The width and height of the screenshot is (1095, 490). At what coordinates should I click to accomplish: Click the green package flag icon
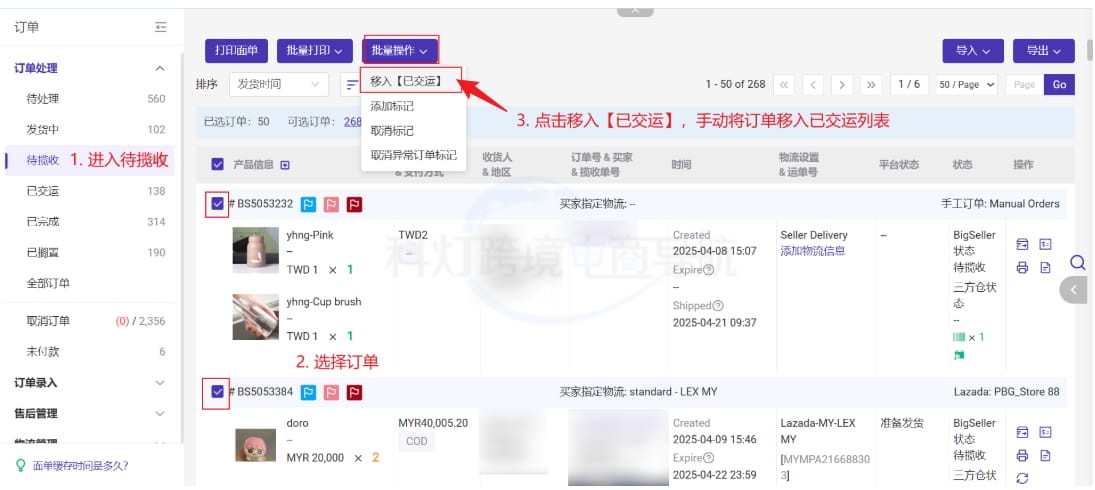[x=959, y=355]
